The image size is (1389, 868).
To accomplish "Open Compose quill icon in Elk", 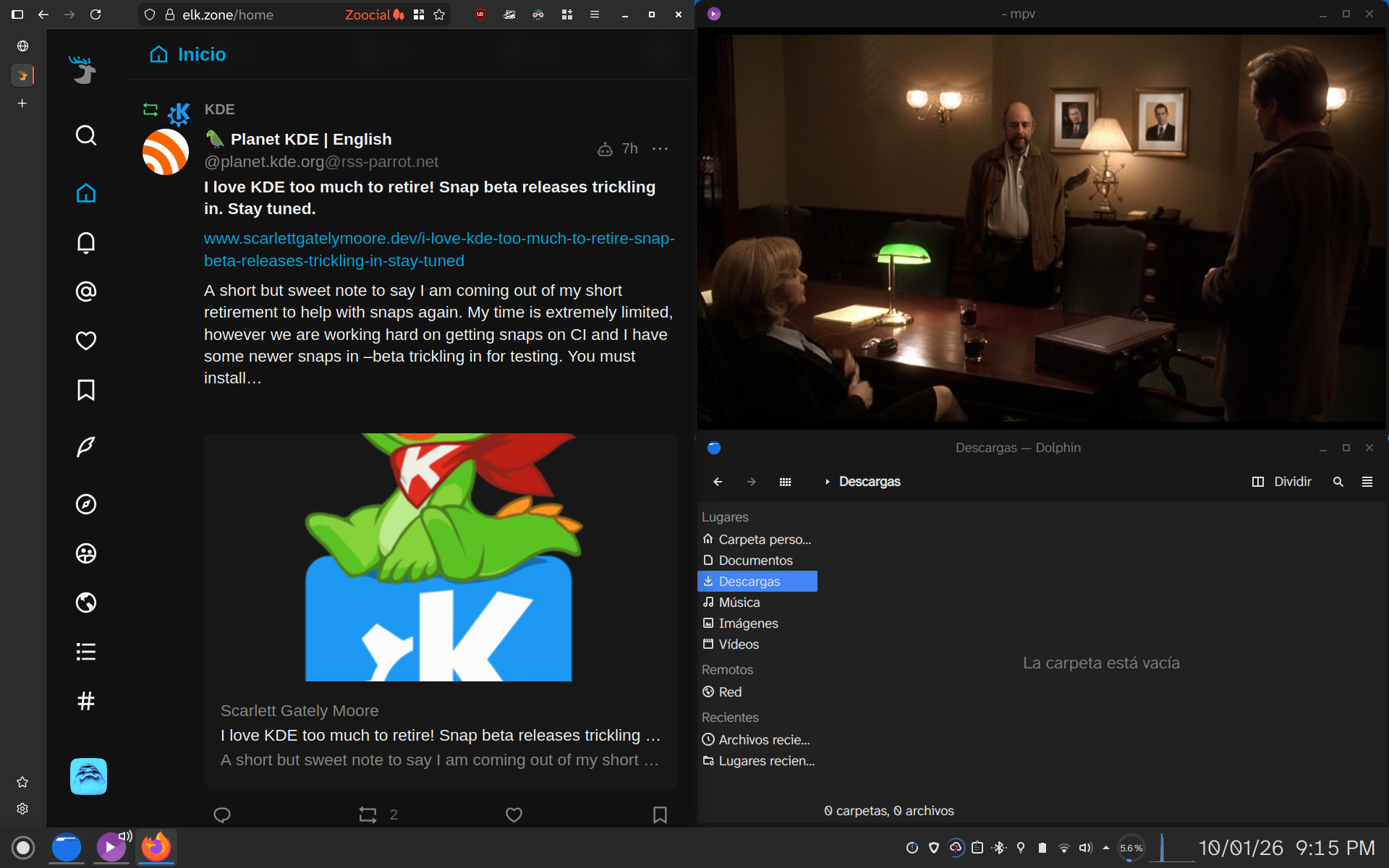I will (x=86, y=446).
